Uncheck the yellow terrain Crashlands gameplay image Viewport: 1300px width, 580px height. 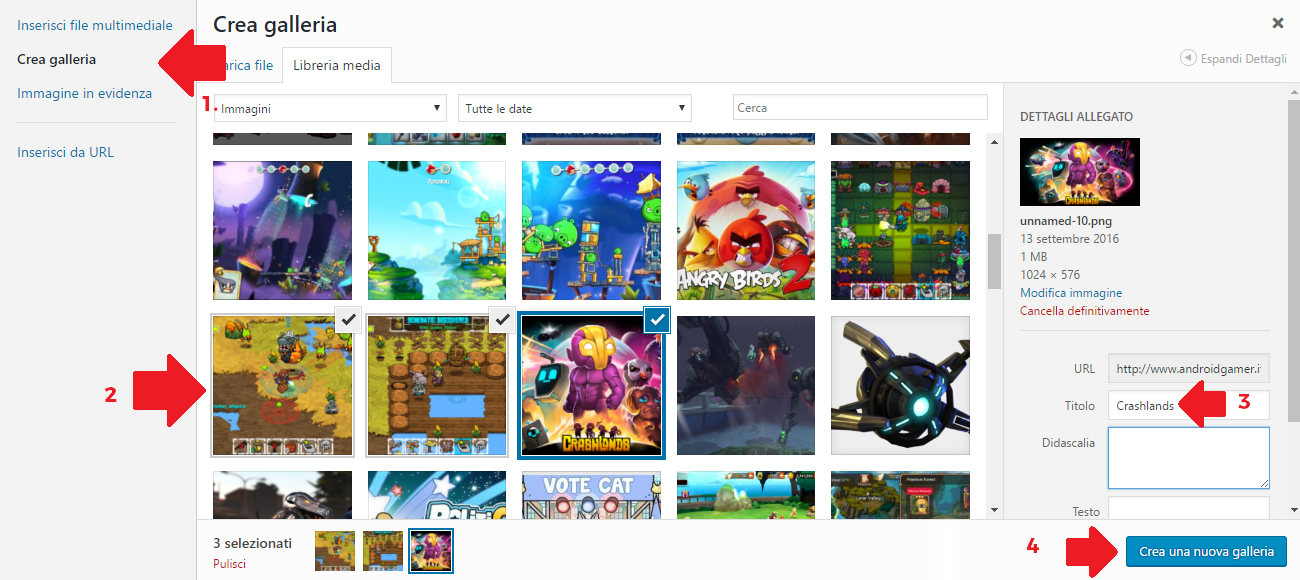pyautogui.click(x=347, y=320)
